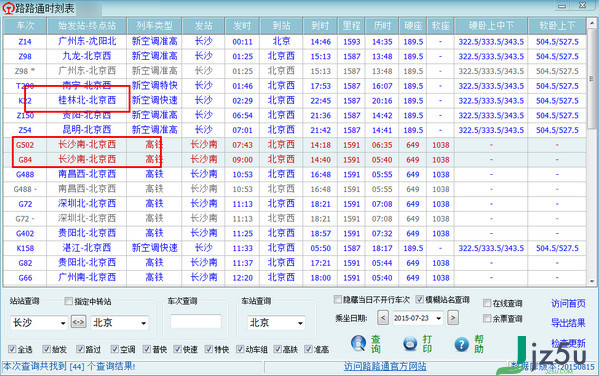Enable 隐藏当日不开行车次 checkbox

[x=337, y=299]
